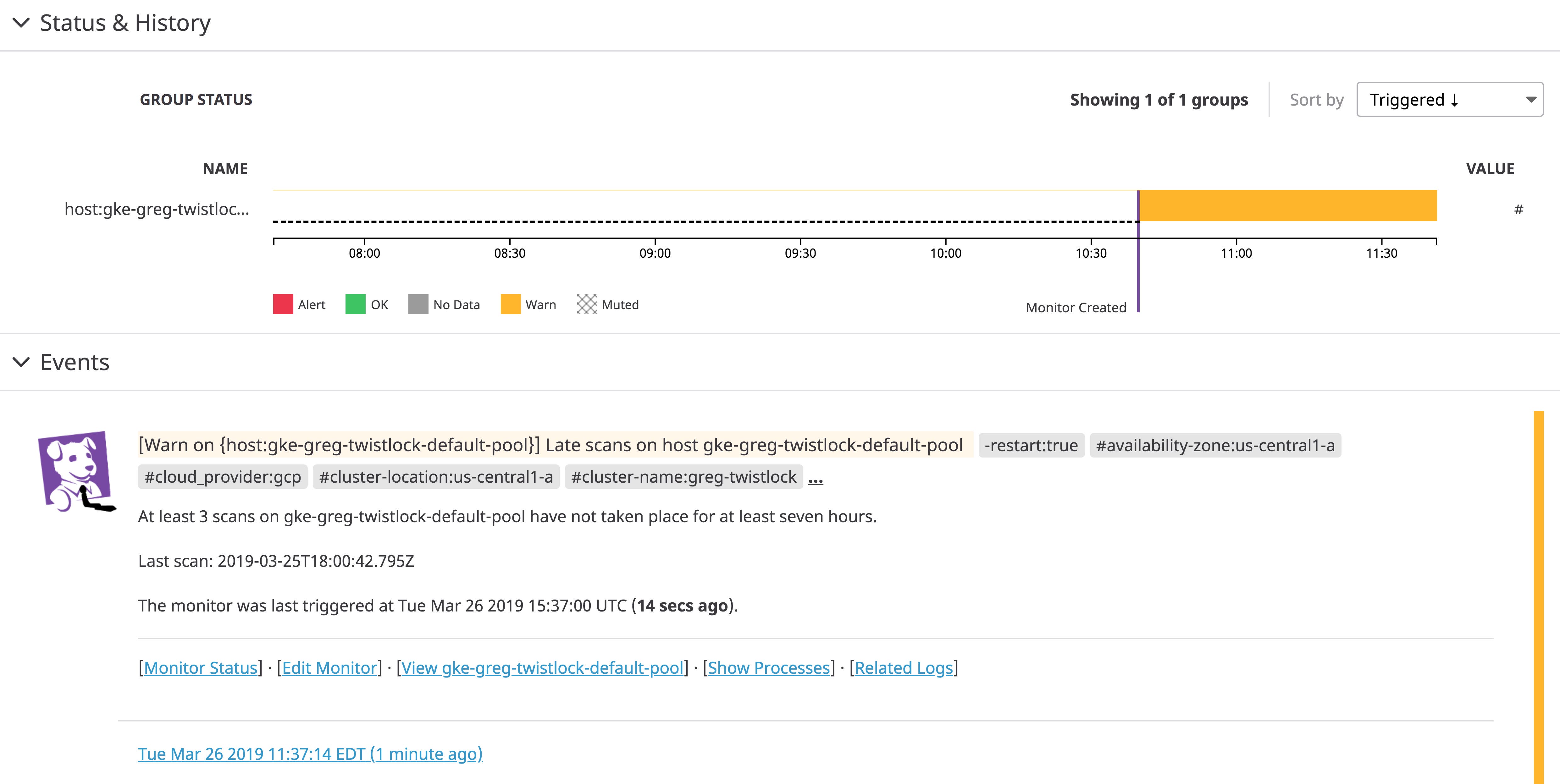The height and width of the screenshot is (784, 1560).
Task: Click the #cloud_provider:gcp tag
Action: [222, 477]
